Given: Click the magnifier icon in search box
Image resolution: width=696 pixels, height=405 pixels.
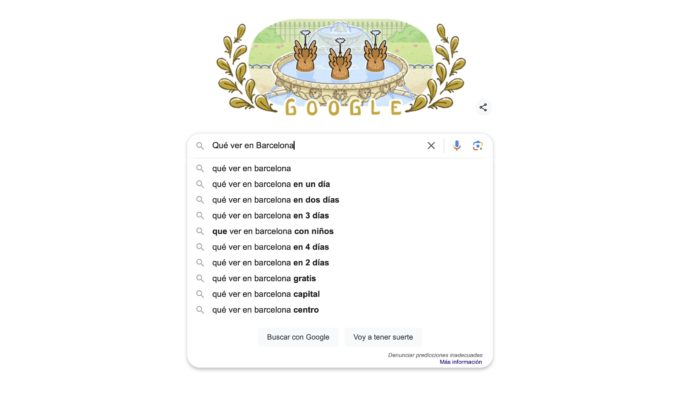Looking at the screenshot, I should pos(200,146).
